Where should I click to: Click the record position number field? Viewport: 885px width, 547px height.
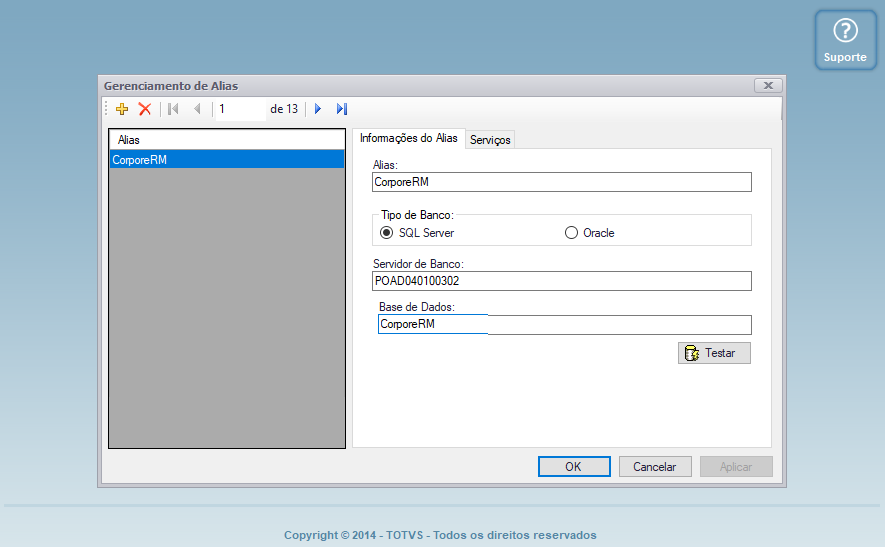pos(241,109)
